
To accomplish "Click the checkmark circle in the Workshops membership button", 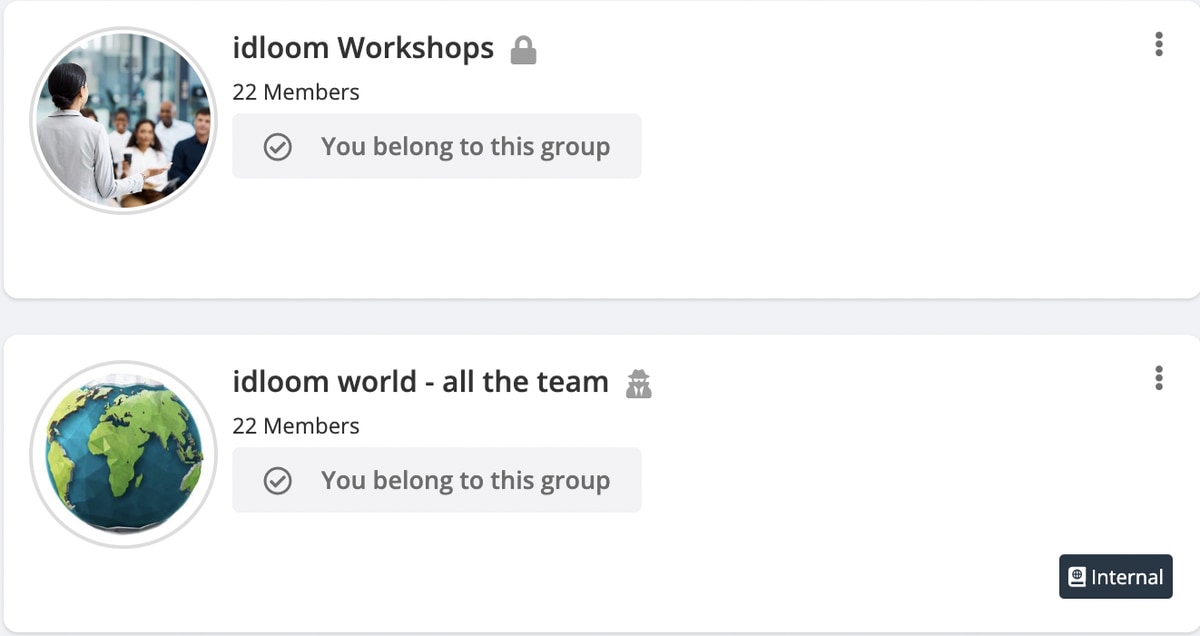I will pyautogui.click(x=277, y=147).
